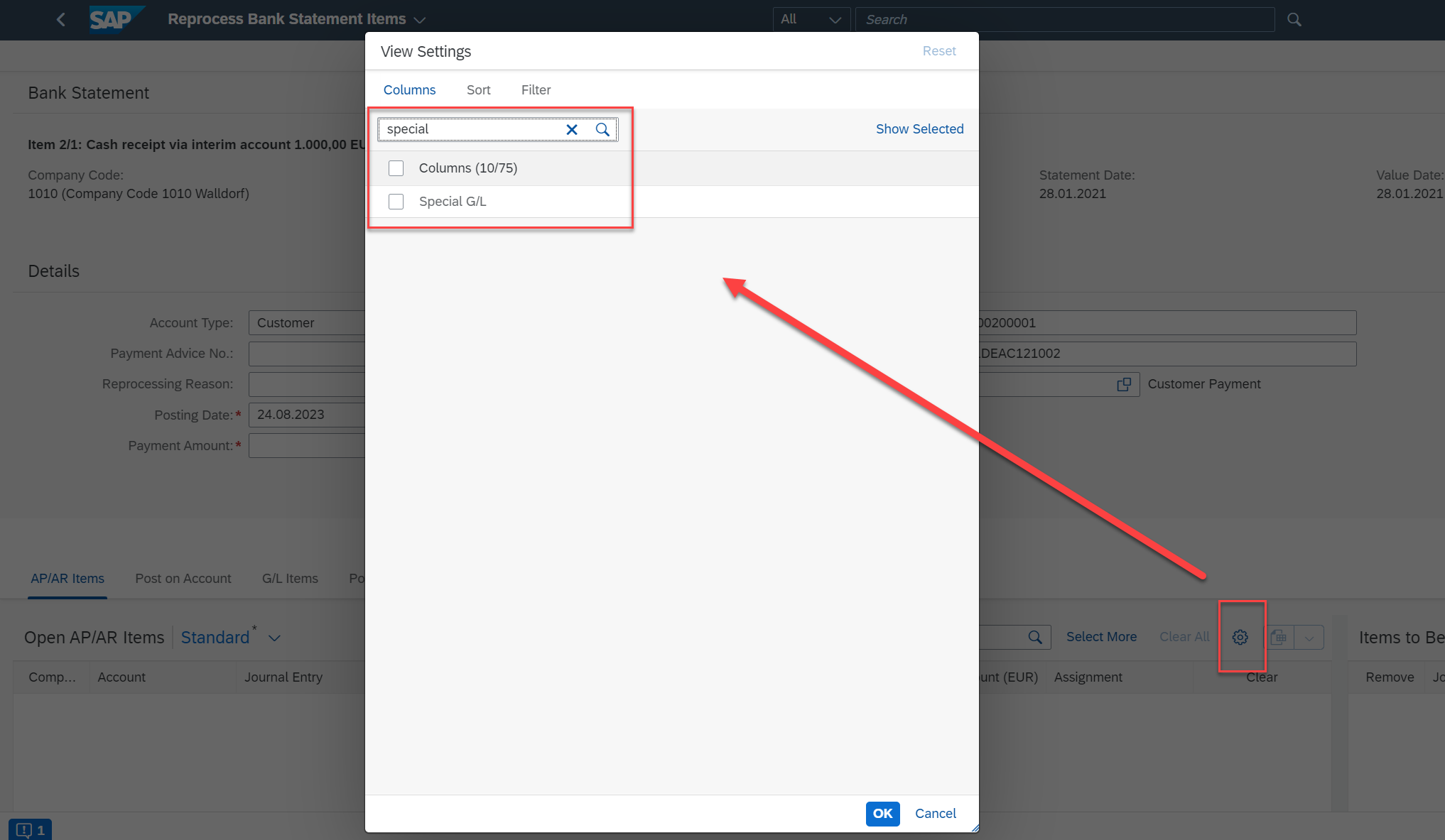Viewport: 1445px width, 840px height.
Task: Click Show Selected link
Action: [x=919, y=129]
